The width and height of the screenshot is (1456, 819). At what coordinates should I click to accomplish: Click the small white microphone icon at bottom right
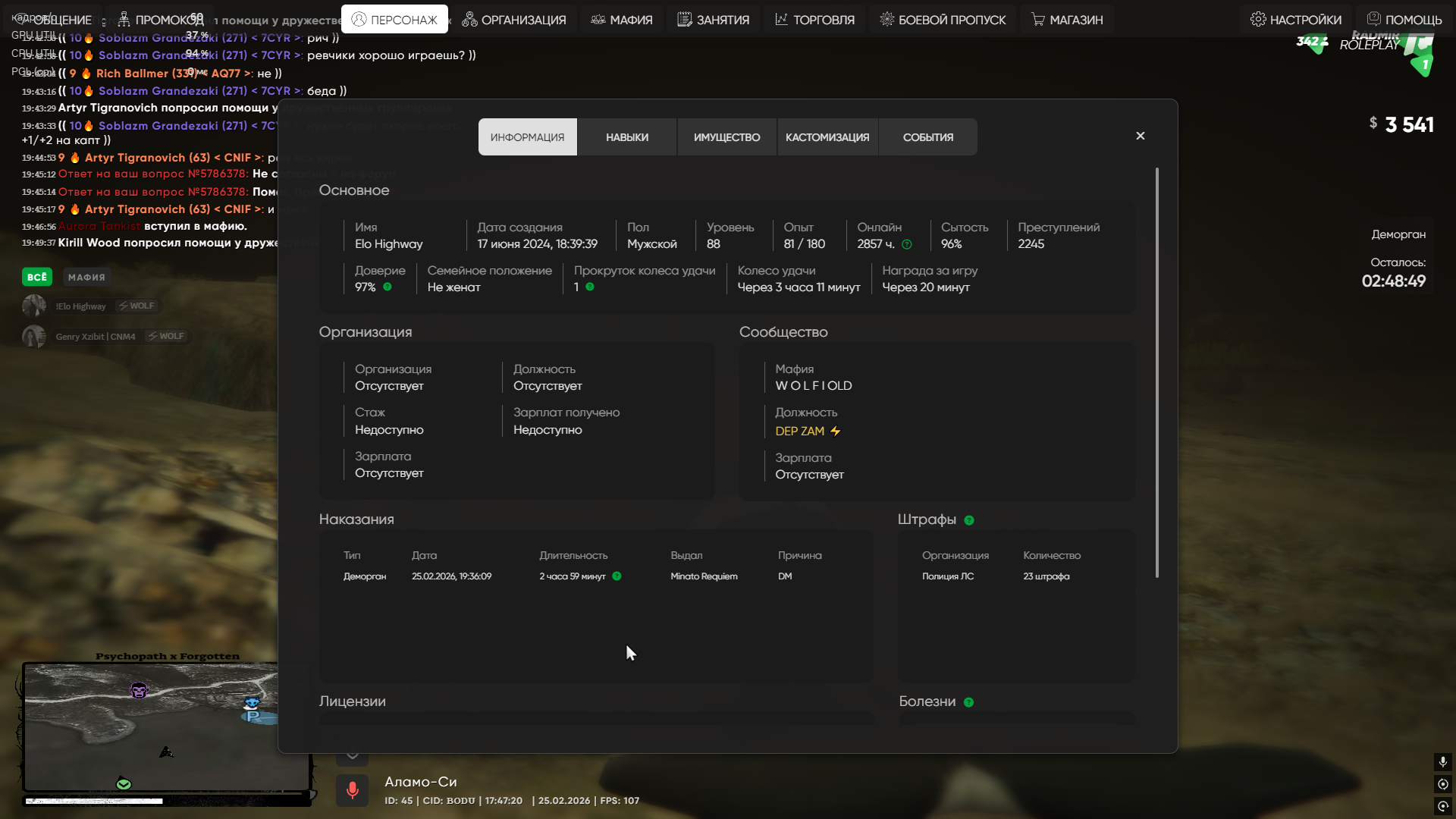[x=1442, y=761]
